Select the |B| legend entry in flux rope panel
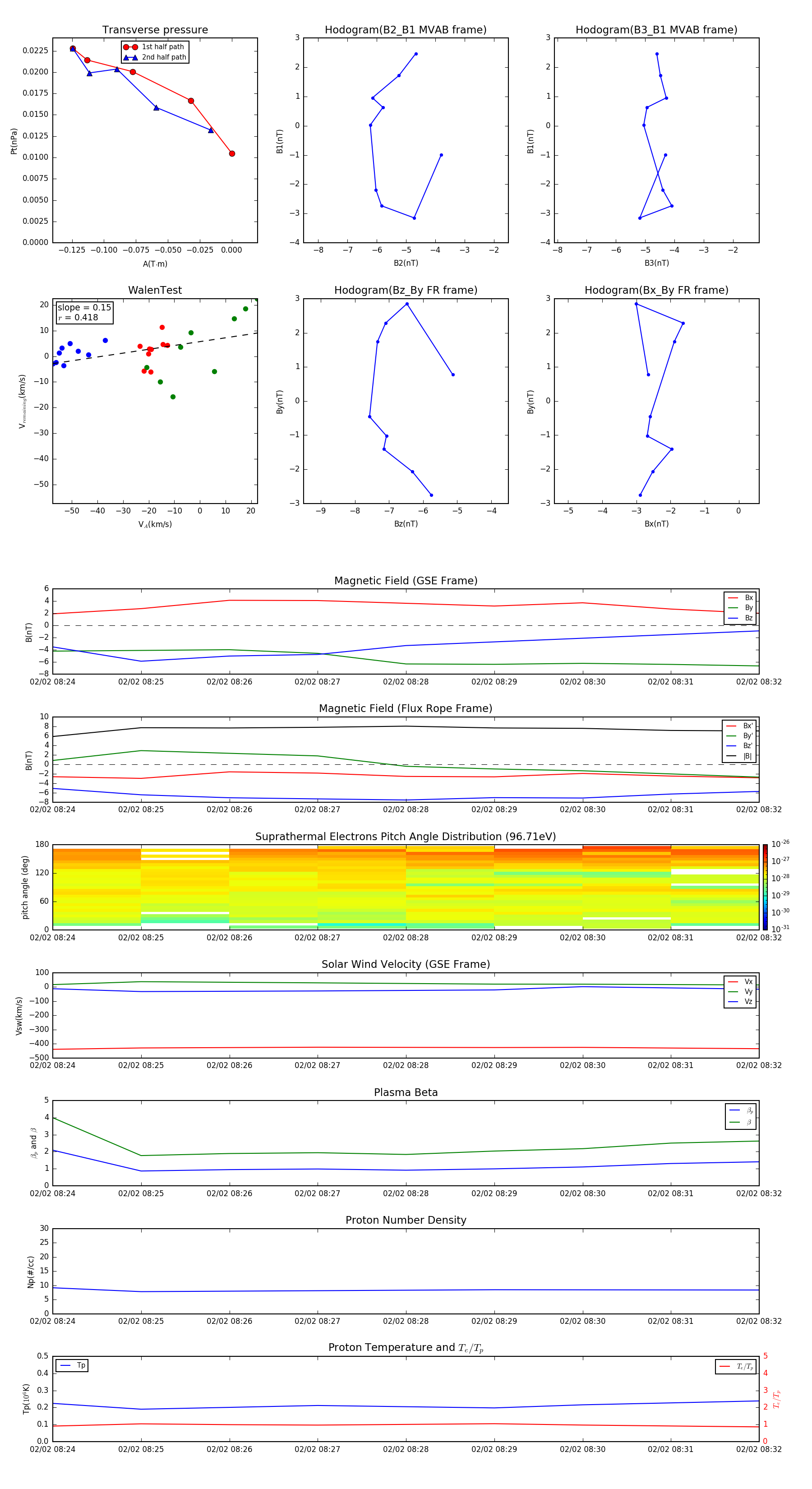 (x=740, y=756)
